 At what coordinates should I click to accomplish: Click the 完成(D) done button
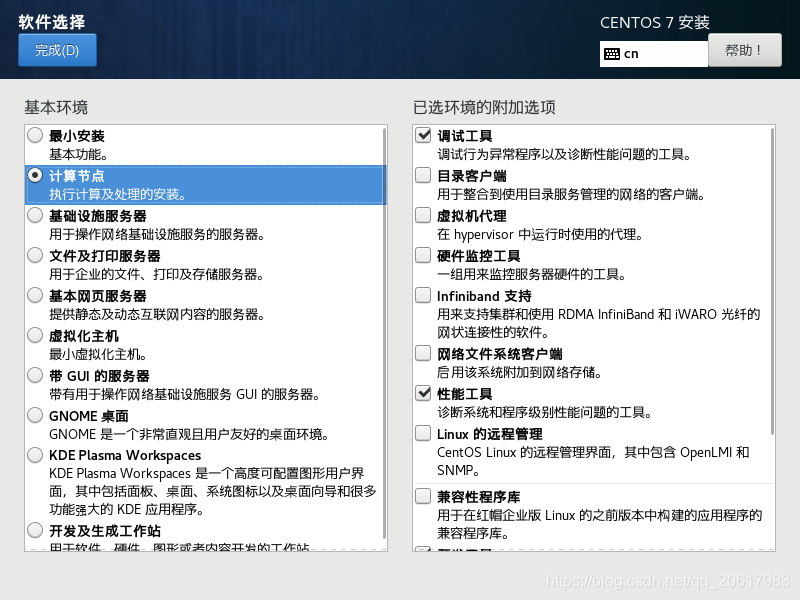tap(57, 50)
